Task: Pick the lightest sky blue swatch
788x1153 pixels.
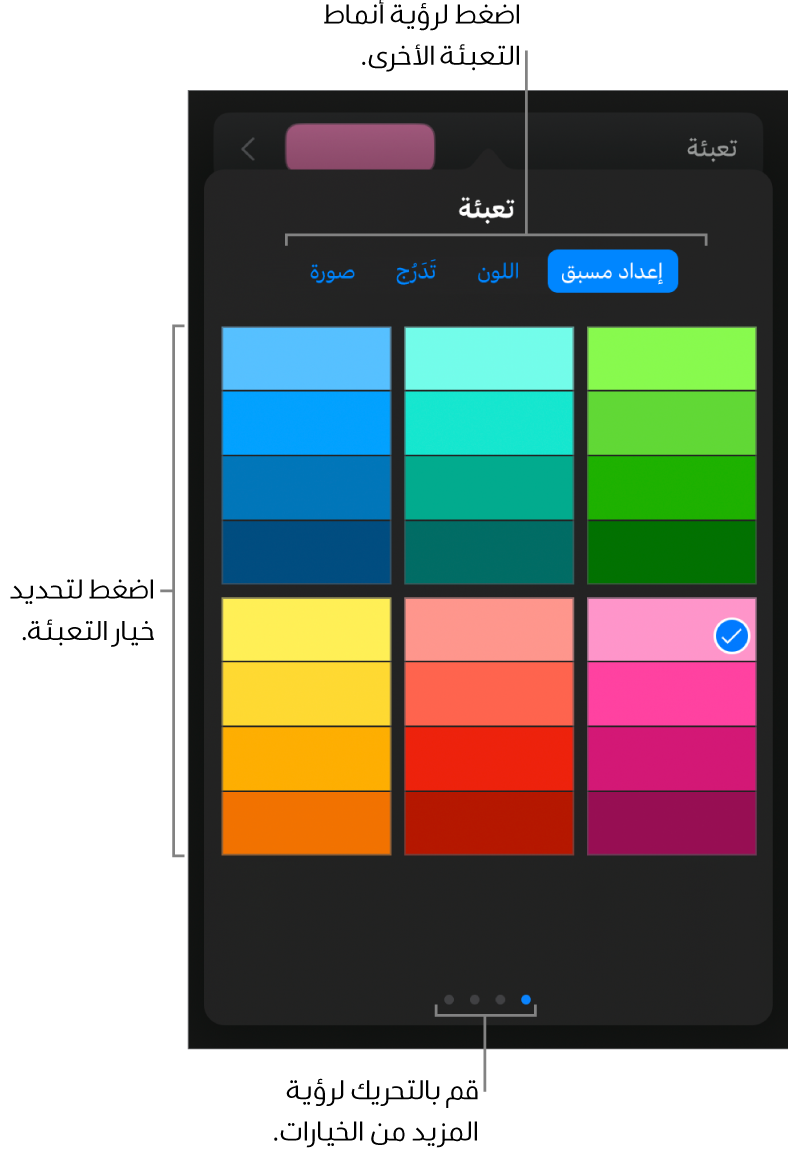Action: (x=306, y=358)
